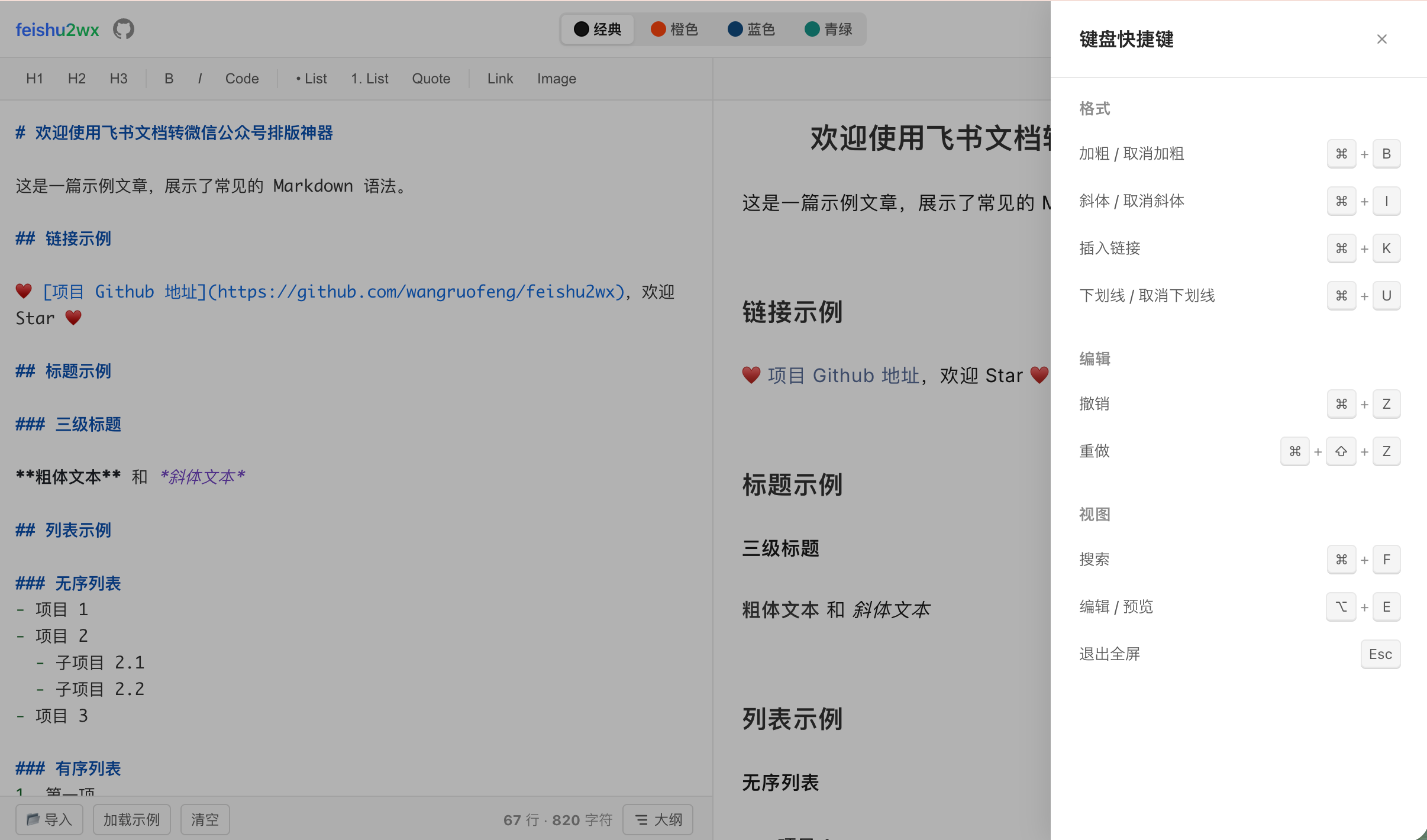1427x840 pixels.
Task: Click the 加载示例 button
Action: point(132,819)
